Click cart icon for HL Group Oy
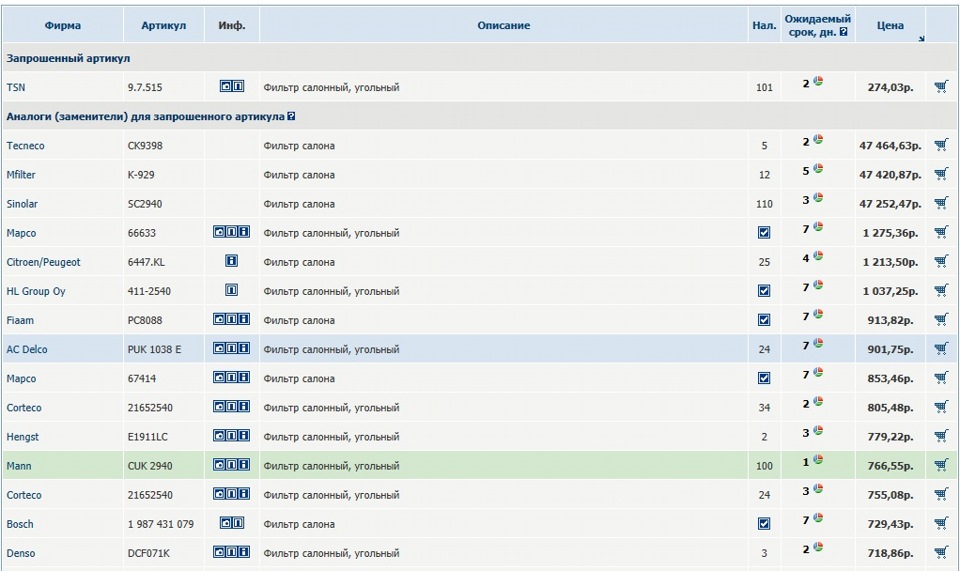960x571 pixels. [x=941, y=291]
